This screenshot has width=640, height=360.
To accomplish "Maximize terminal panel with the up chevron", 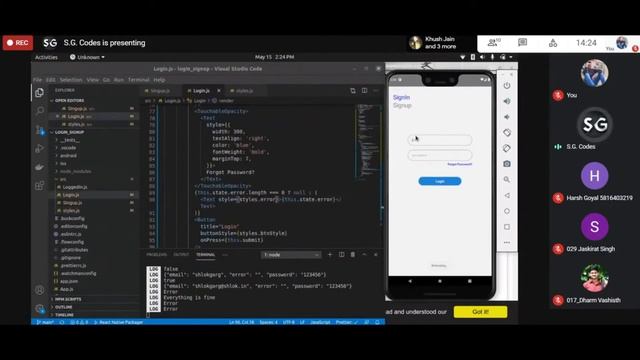I will pyautogui.click(x=364, y=255).
